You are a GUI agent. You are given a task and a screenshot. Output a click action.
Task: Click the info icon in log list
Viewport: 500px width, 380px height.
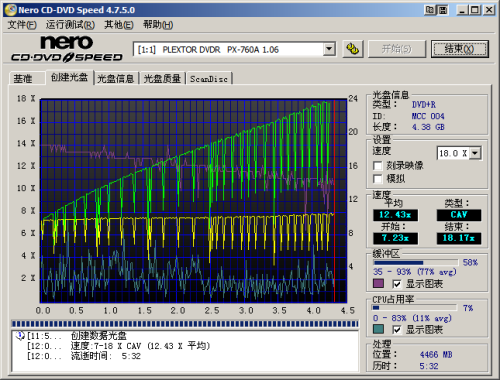tap(20, 335)
